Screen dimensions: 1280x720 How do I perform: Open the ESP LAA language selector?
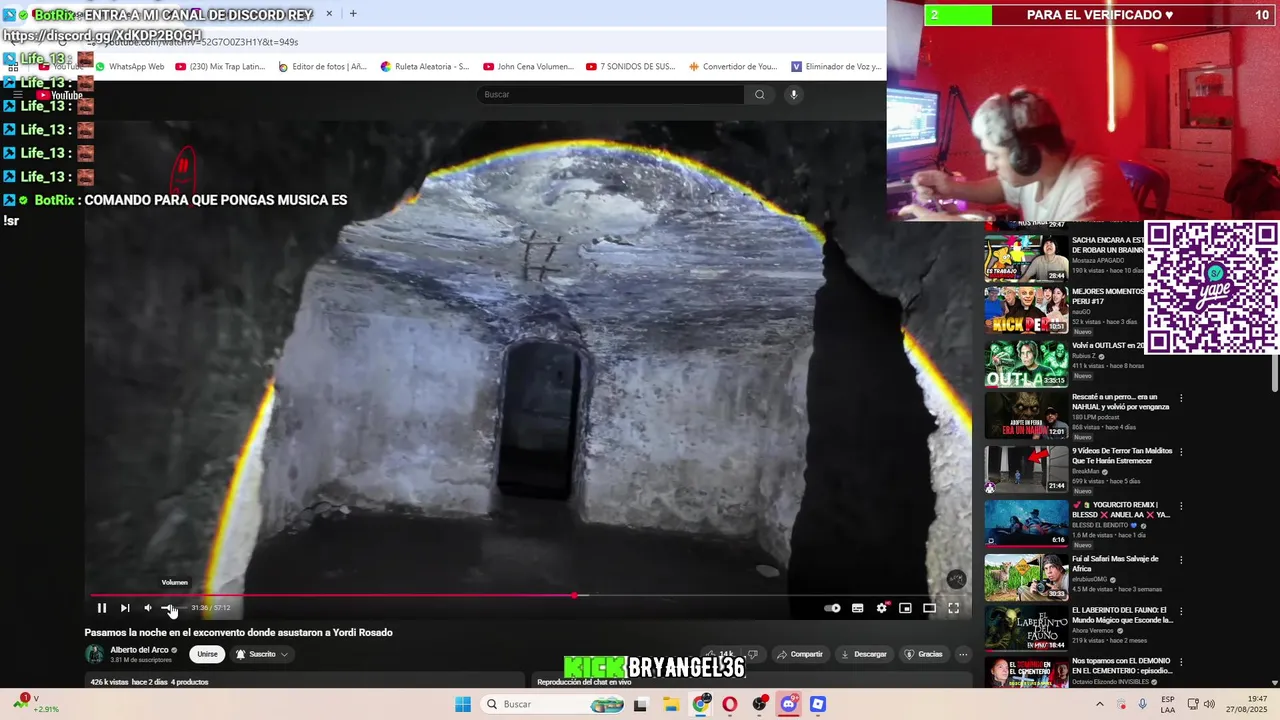click(1168, 704)
